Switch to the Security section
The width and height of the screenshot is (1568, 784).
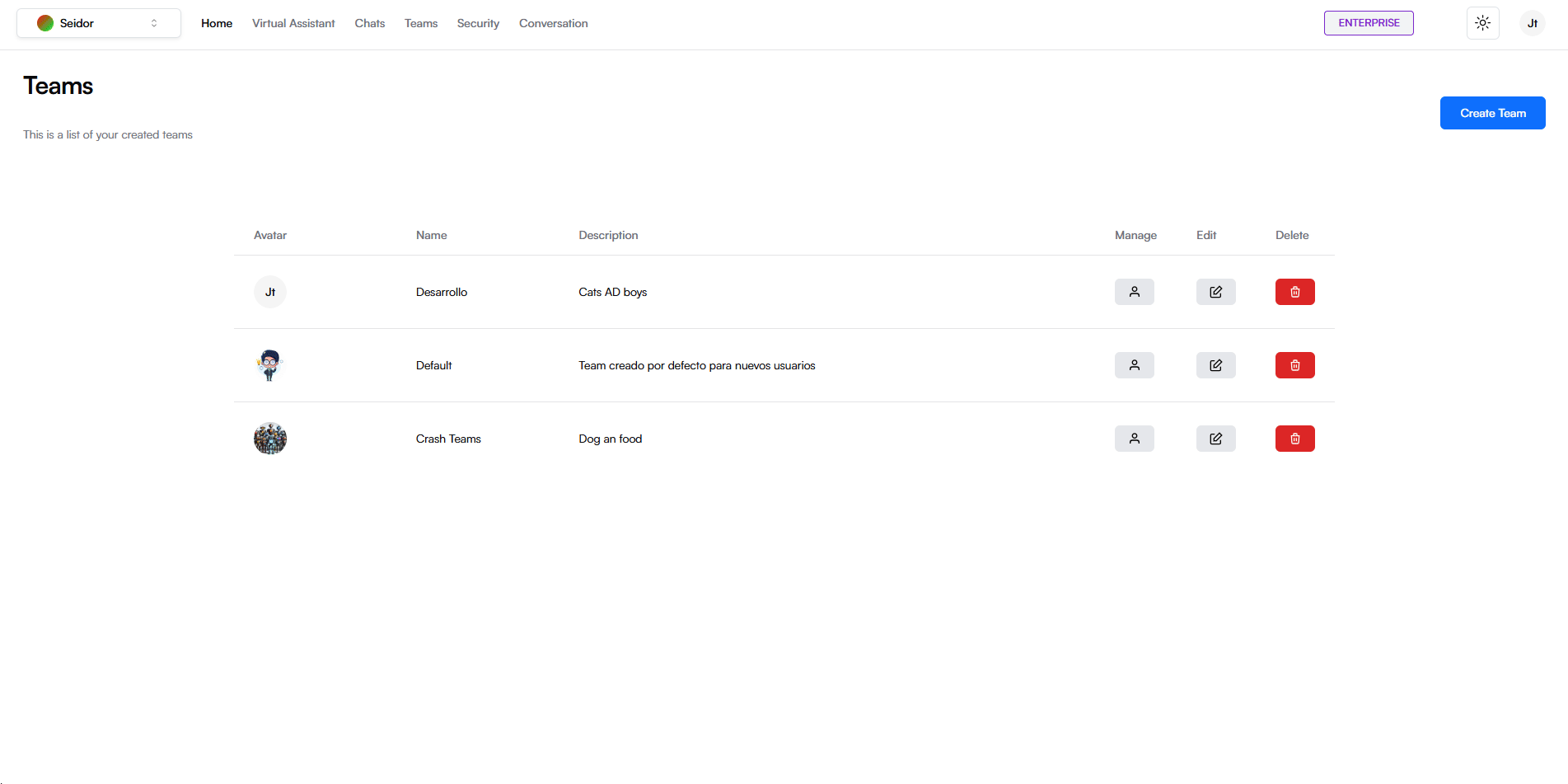click(x=478, y=23)
